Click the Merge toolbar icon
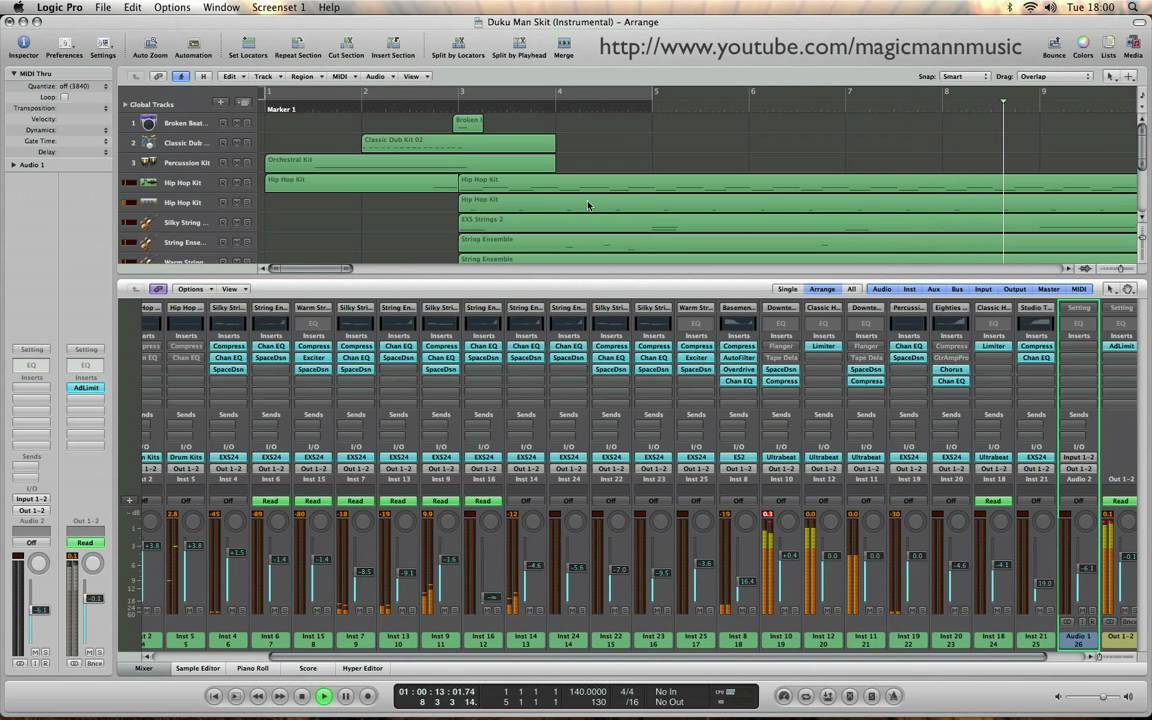Viewport: 1152px width, 720px height. tap(564, 43)
